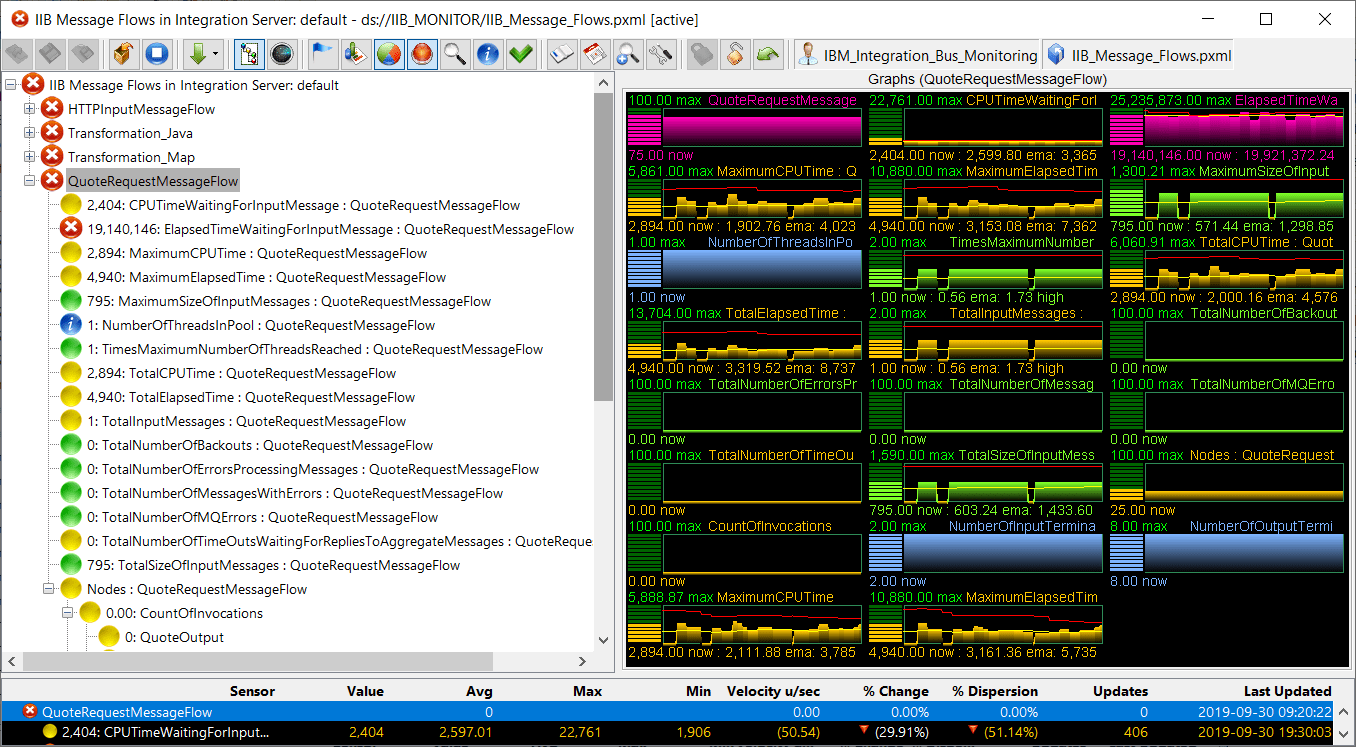Click blue info icon of NumberOfThreadsInPool
The height and width of the screenshot is (747, 1356).
click(71, 325)
